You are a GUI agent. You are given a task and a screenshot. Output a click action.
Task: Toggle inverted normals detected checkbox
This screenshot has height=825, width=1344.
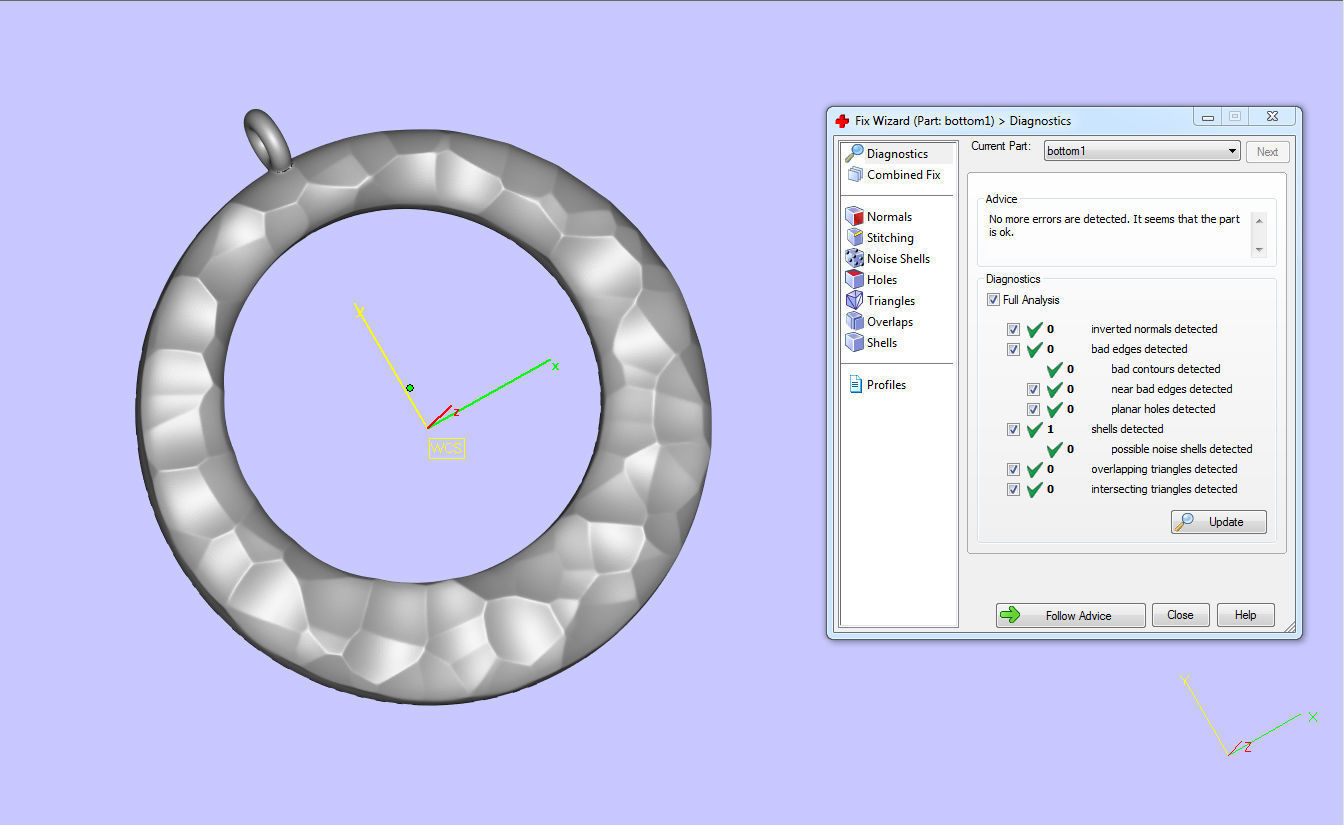[1013, 329]
